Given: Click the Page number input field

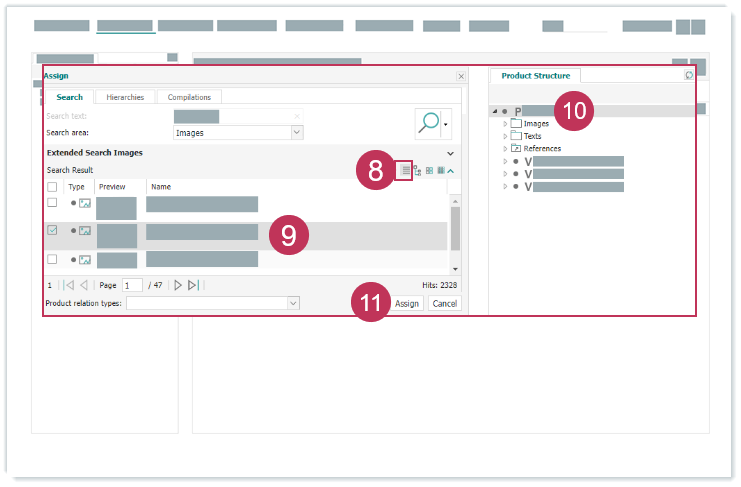Looking at the screenshot, I should (x=132, y=285).
